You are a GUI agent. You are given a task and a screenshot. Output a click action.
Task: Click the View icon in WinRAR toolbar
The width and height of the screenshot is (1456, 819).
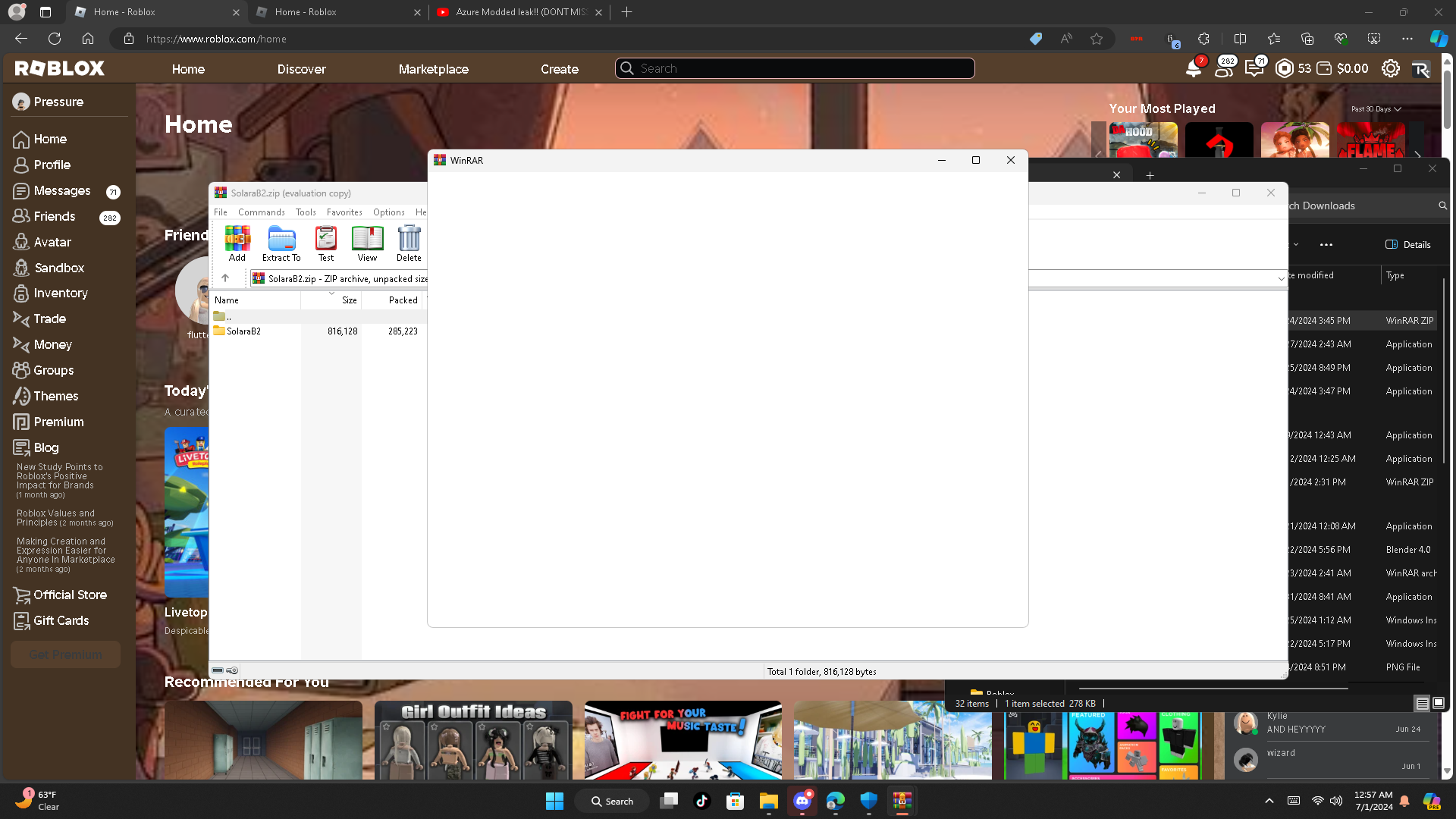[x=367, y=243]
